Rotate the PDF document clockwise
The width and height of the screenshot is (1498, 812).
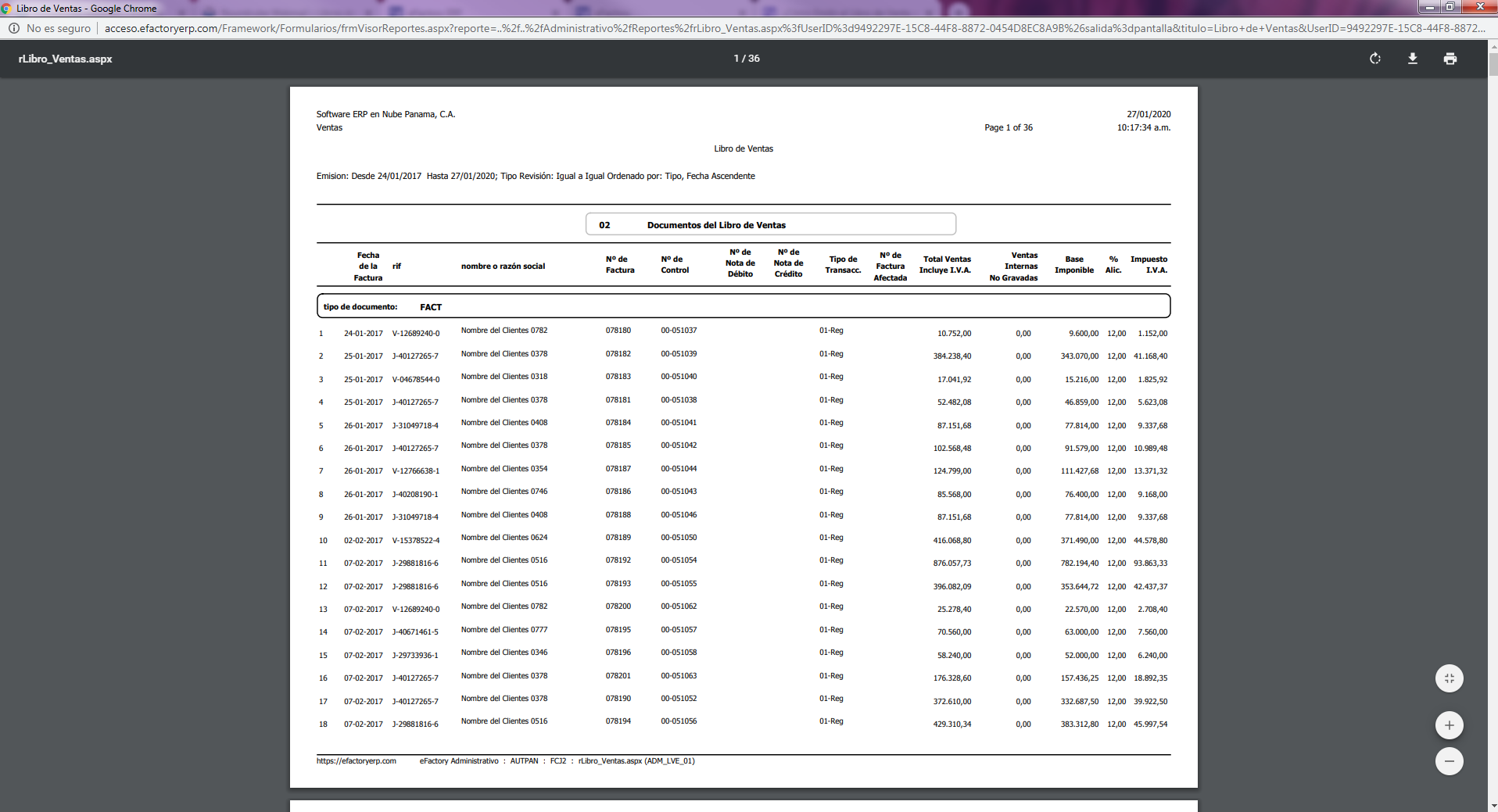1375,59
